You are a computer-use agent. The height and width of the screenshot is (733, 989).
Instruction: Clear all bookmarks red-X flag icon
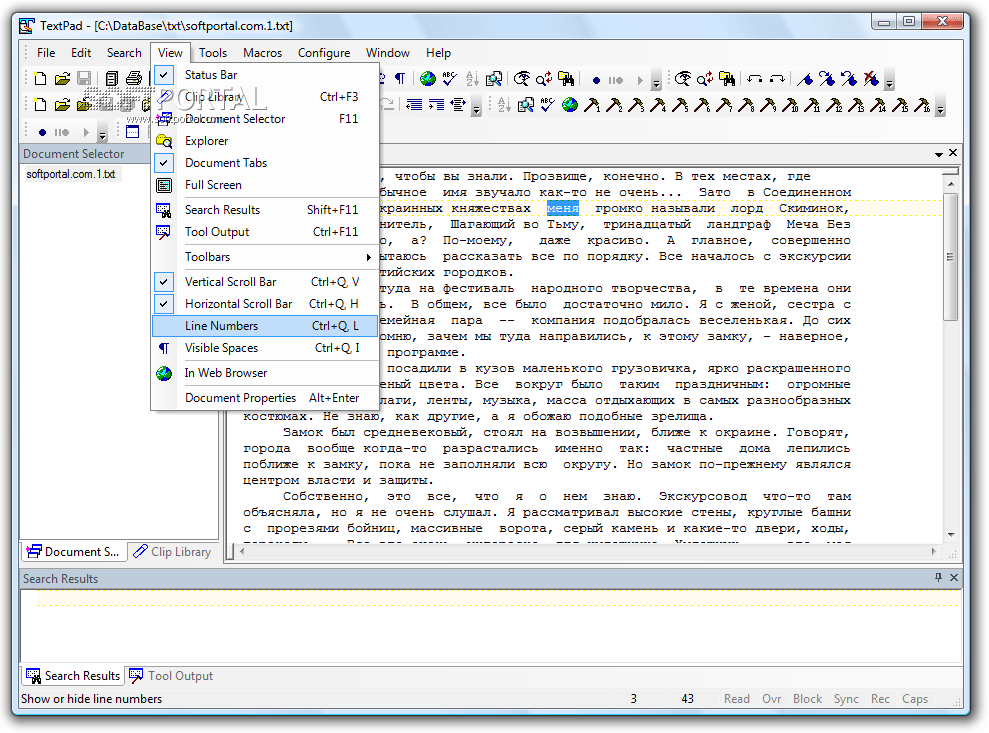click(871, 79)
